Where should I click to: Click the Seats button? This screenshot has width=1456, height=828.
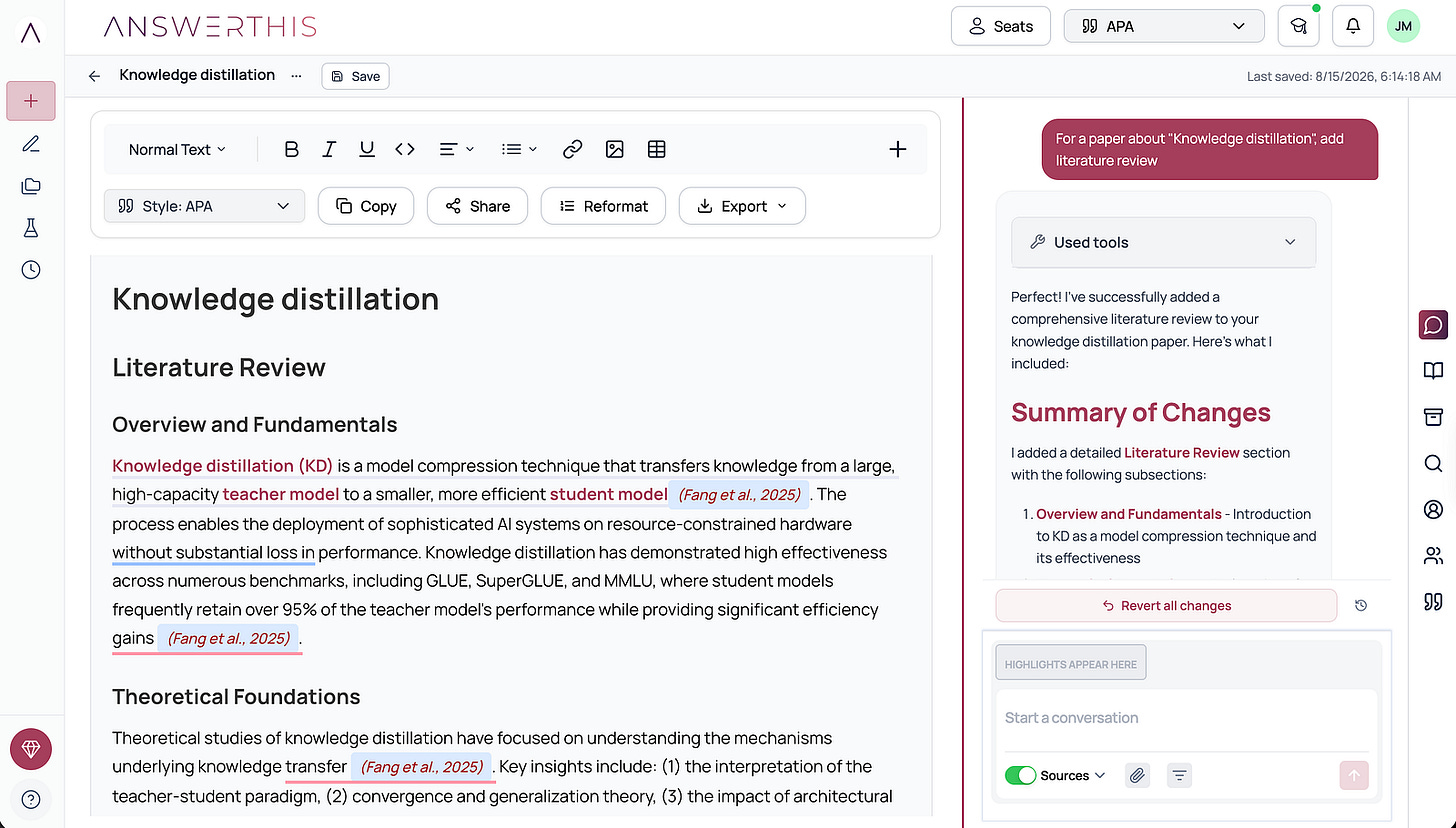point(1000,27)
